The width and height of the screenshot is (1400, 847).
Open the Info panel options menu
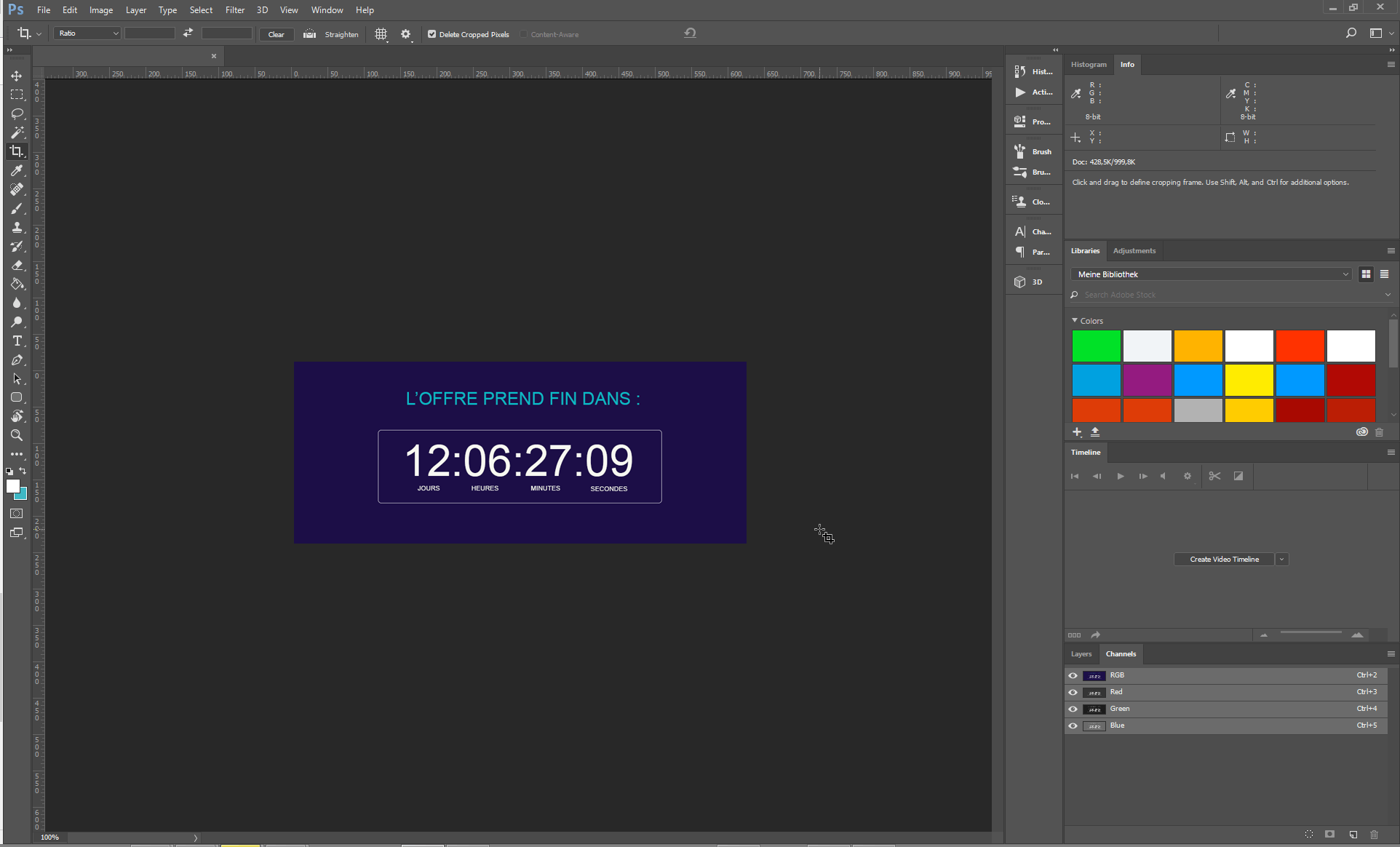[x=1391, y=64]
